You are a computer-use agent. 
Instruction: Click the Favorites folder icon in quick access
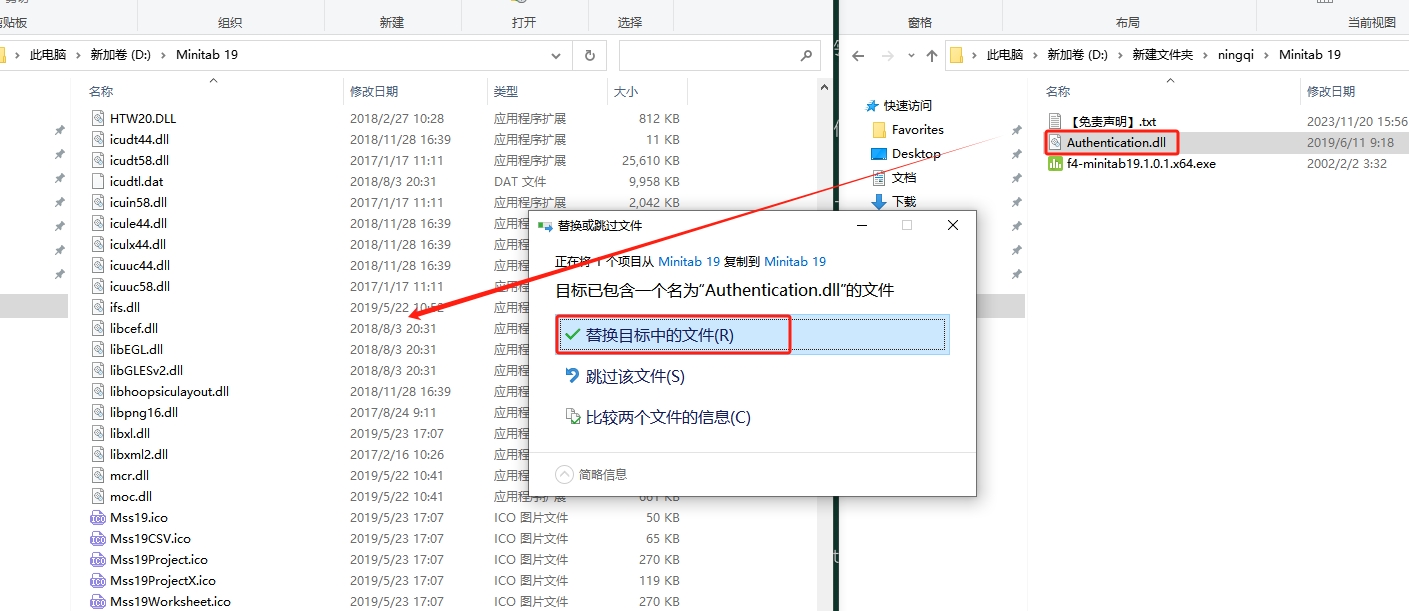(x=879, y=129)
